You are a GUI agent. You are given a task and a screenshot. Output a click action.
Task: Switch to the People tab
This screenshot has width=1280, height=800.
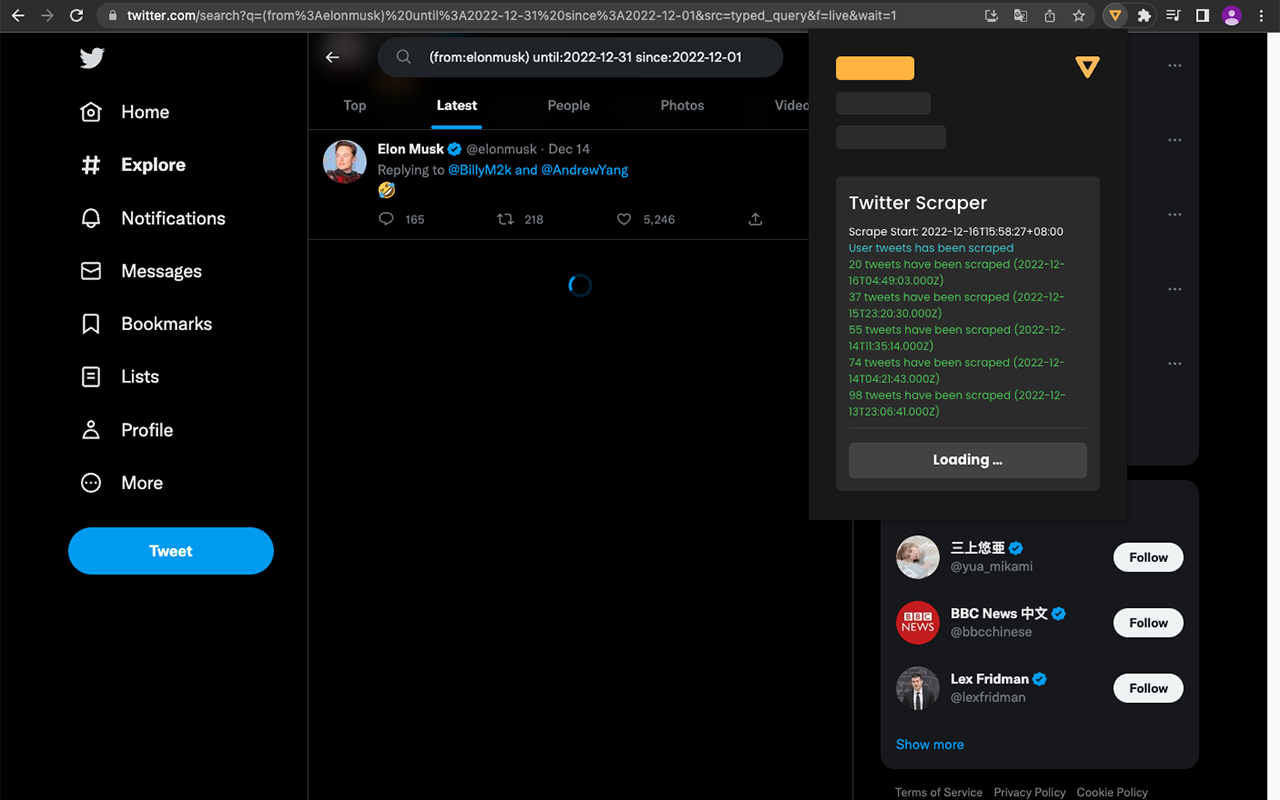click(x=568, y=105)
